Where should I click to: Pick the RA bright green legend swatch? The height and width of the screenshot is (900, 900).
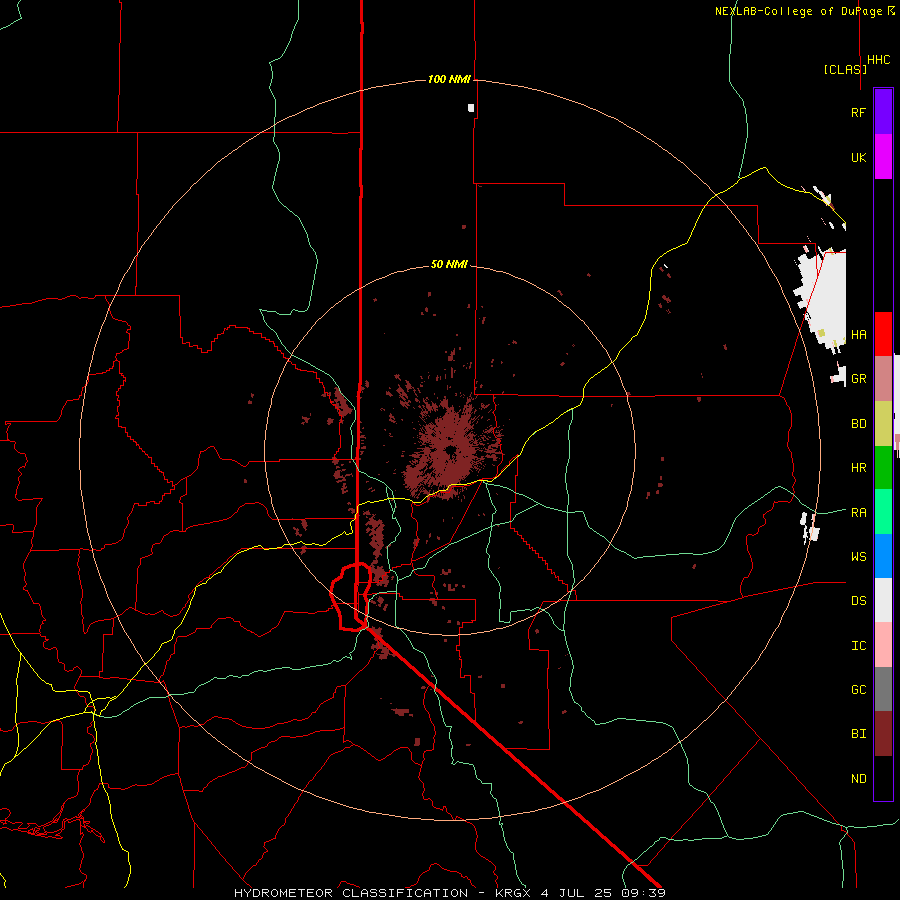tap(883, 512)
